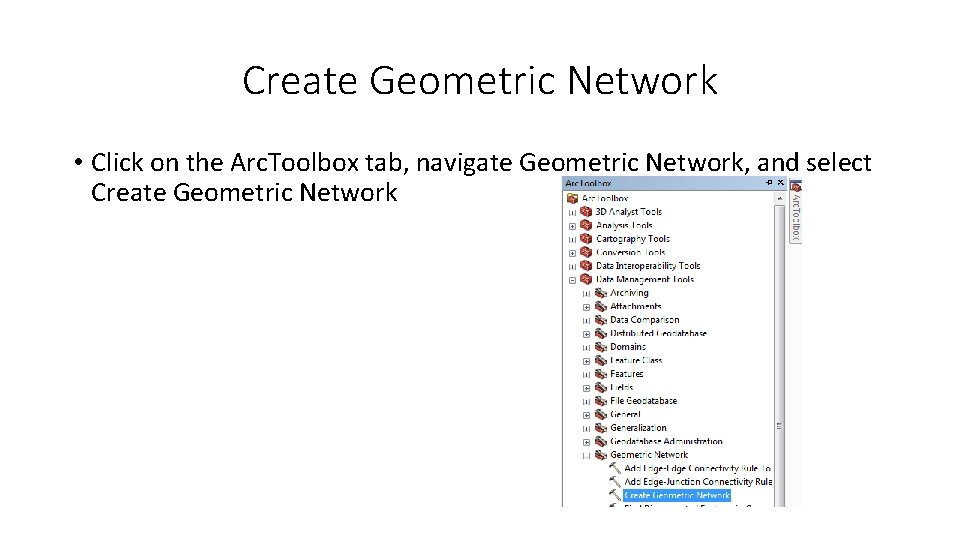Select the 'Geometric Network' label

coord(649,455)
